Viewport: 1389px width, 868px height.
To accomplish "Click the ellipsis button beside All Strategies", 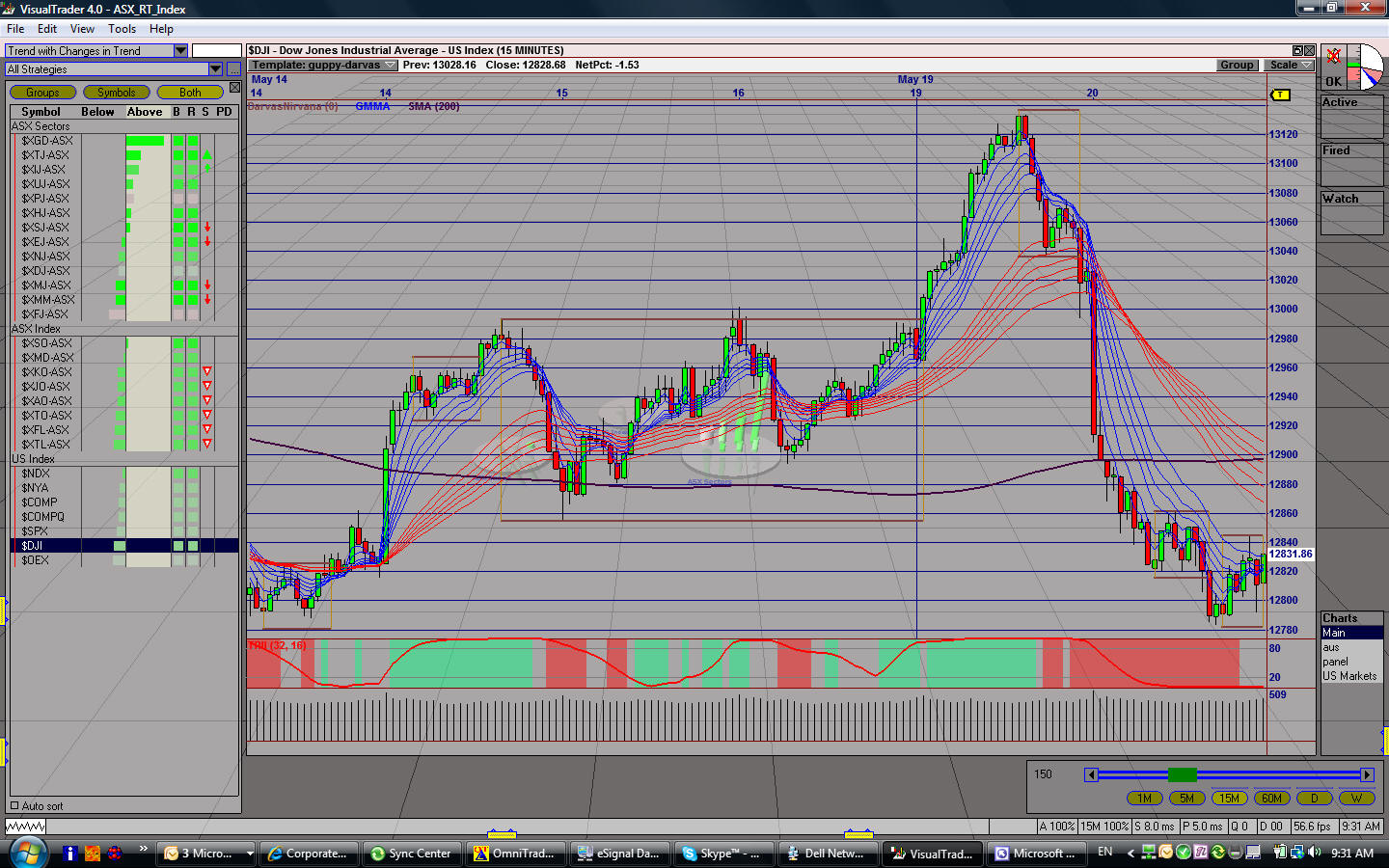I will tap(233, 68).
